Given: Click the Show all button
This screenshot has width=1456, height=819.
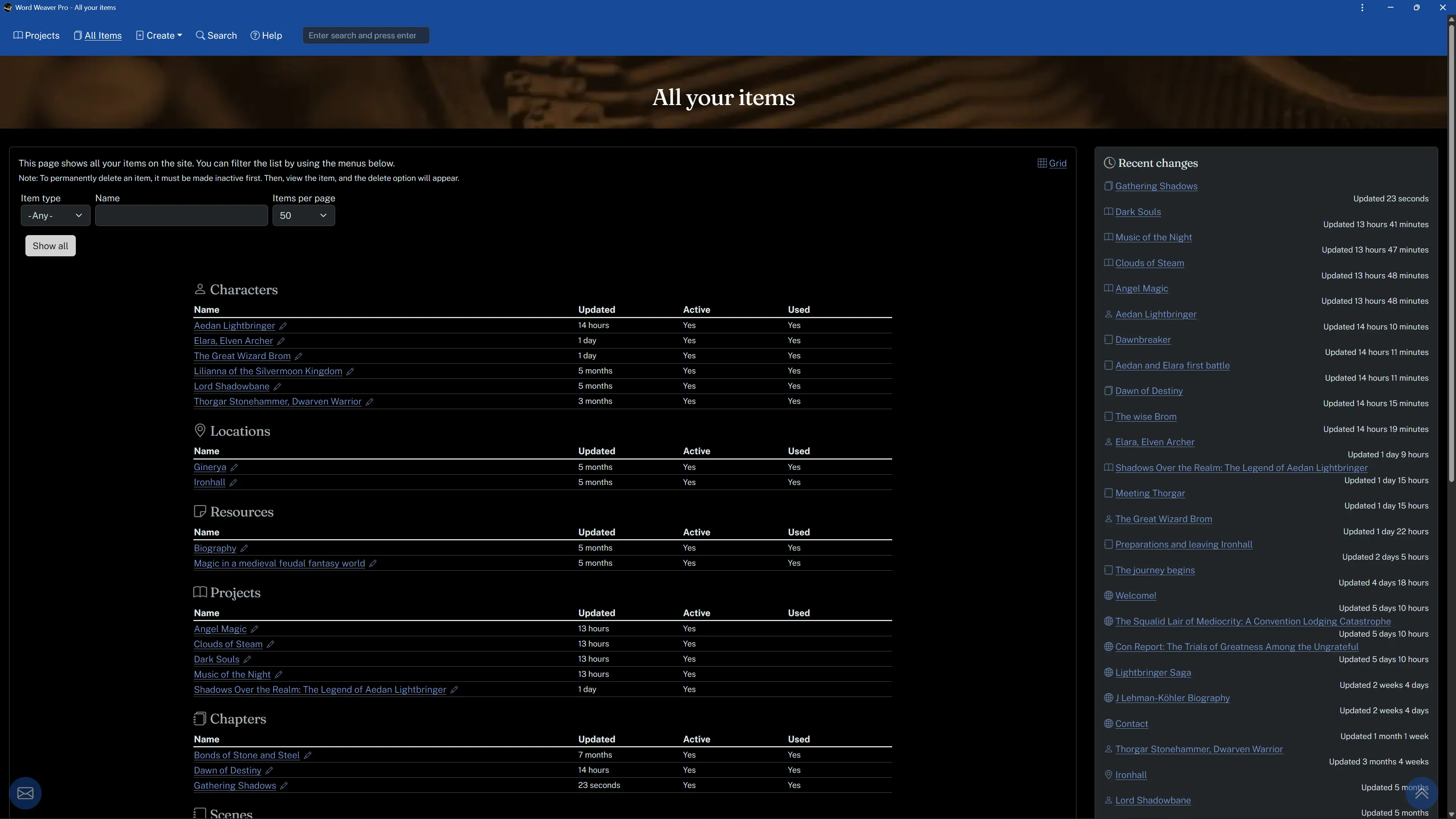Looking at the screenshot, I should [50, 246].
